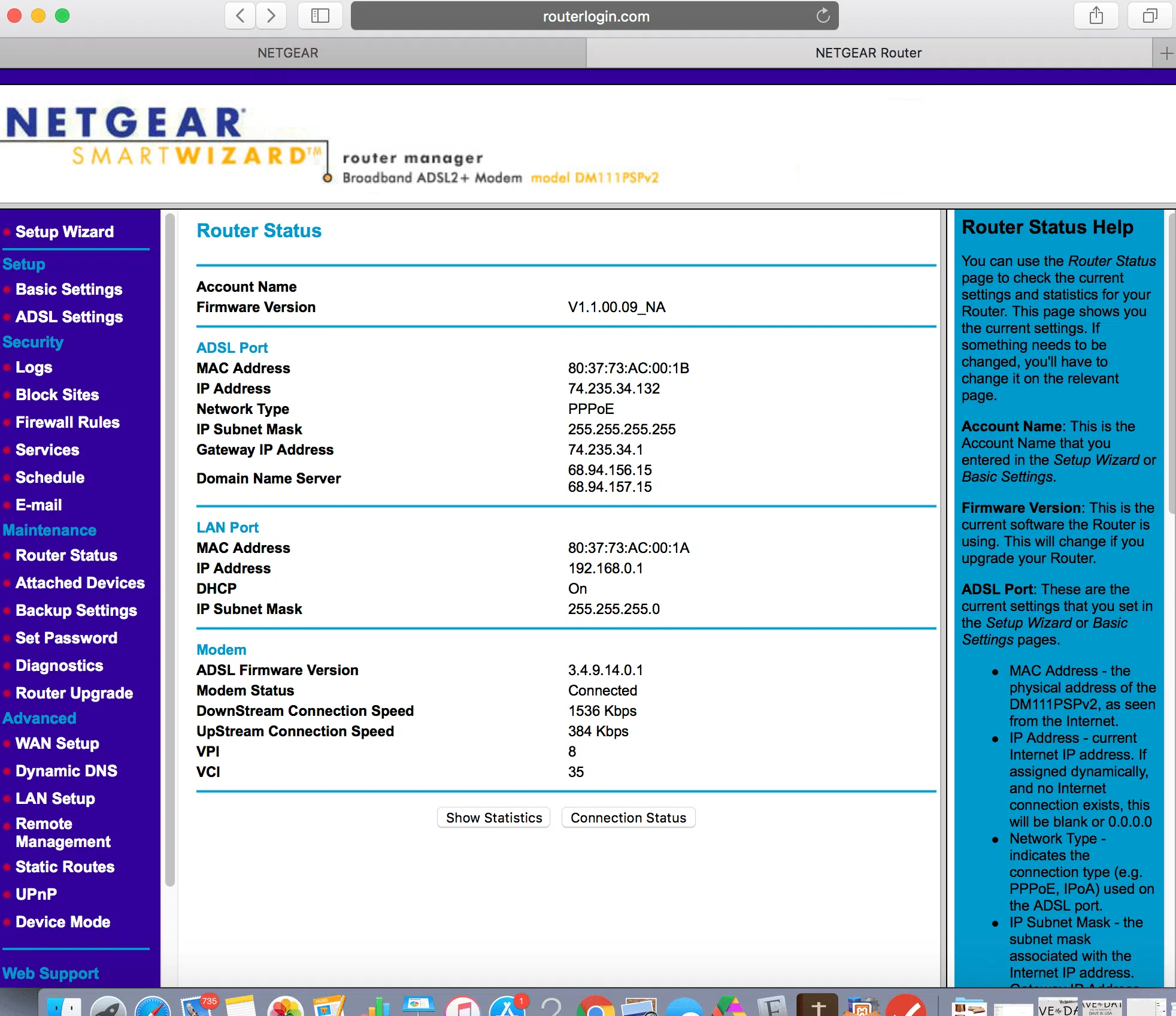
Task: Launch Finder from the dock
Action: tap(63, 1008)
